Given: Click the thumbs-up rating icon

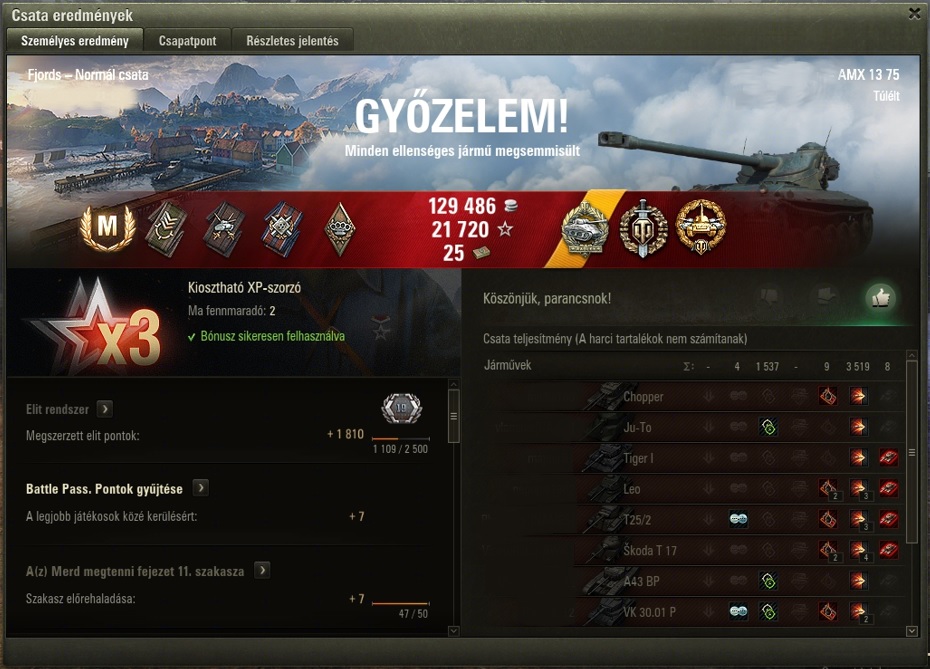Looking at the screenshot, I should (880, 298).
